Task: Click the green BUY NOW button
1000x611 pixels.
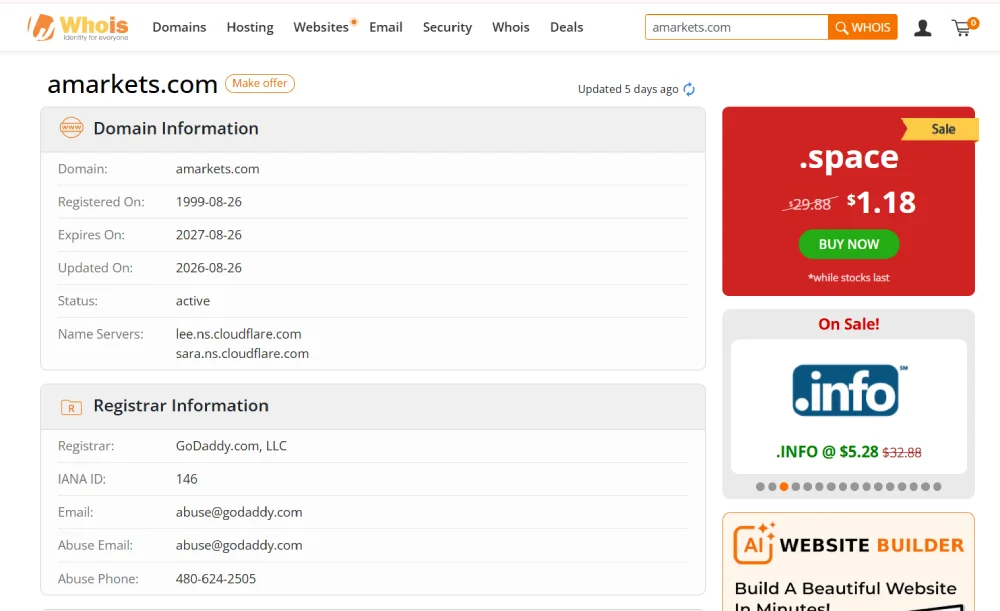Action: pos(849,244)
